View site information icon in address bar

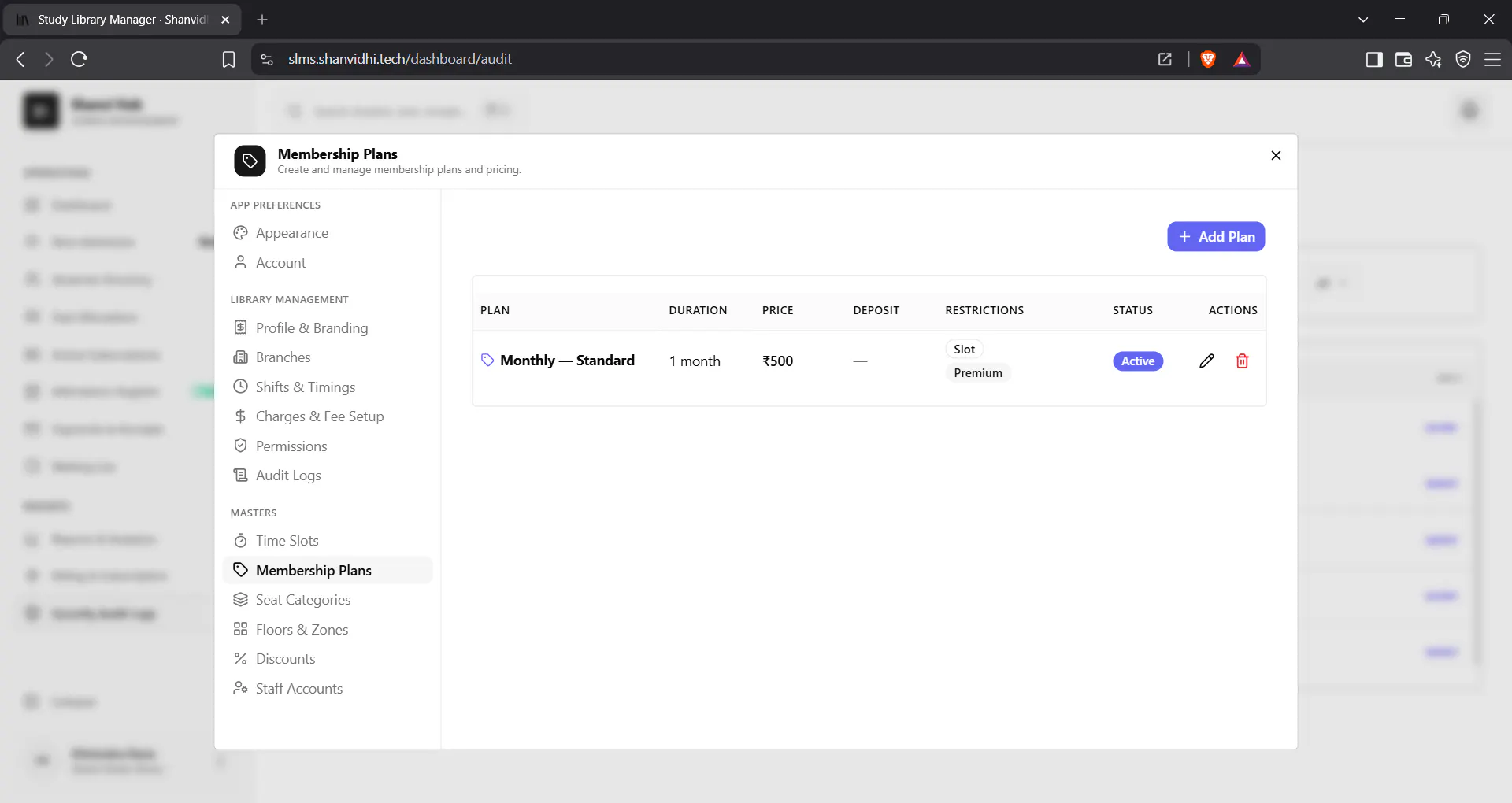pyautogui.click(x=267, y=59)
